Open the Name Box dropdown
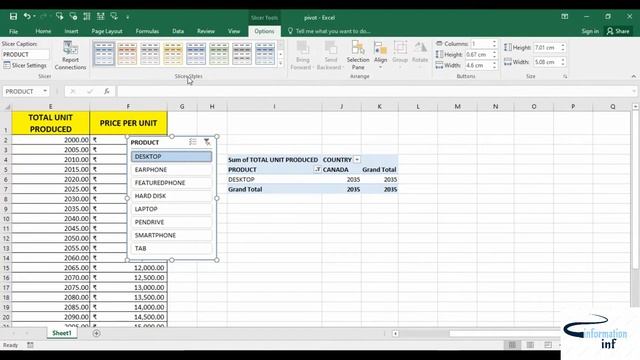640x360 pixels. (45, 91)
